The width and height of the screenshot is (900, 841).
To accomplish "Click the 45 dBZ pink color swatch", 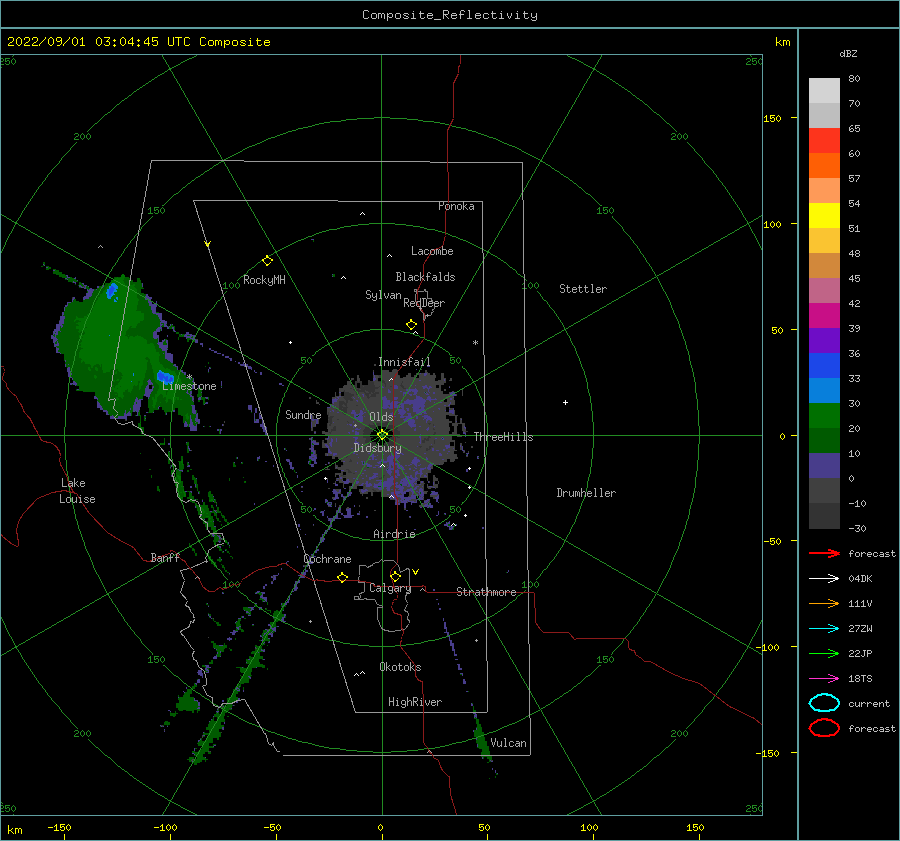I will (824, 290).
